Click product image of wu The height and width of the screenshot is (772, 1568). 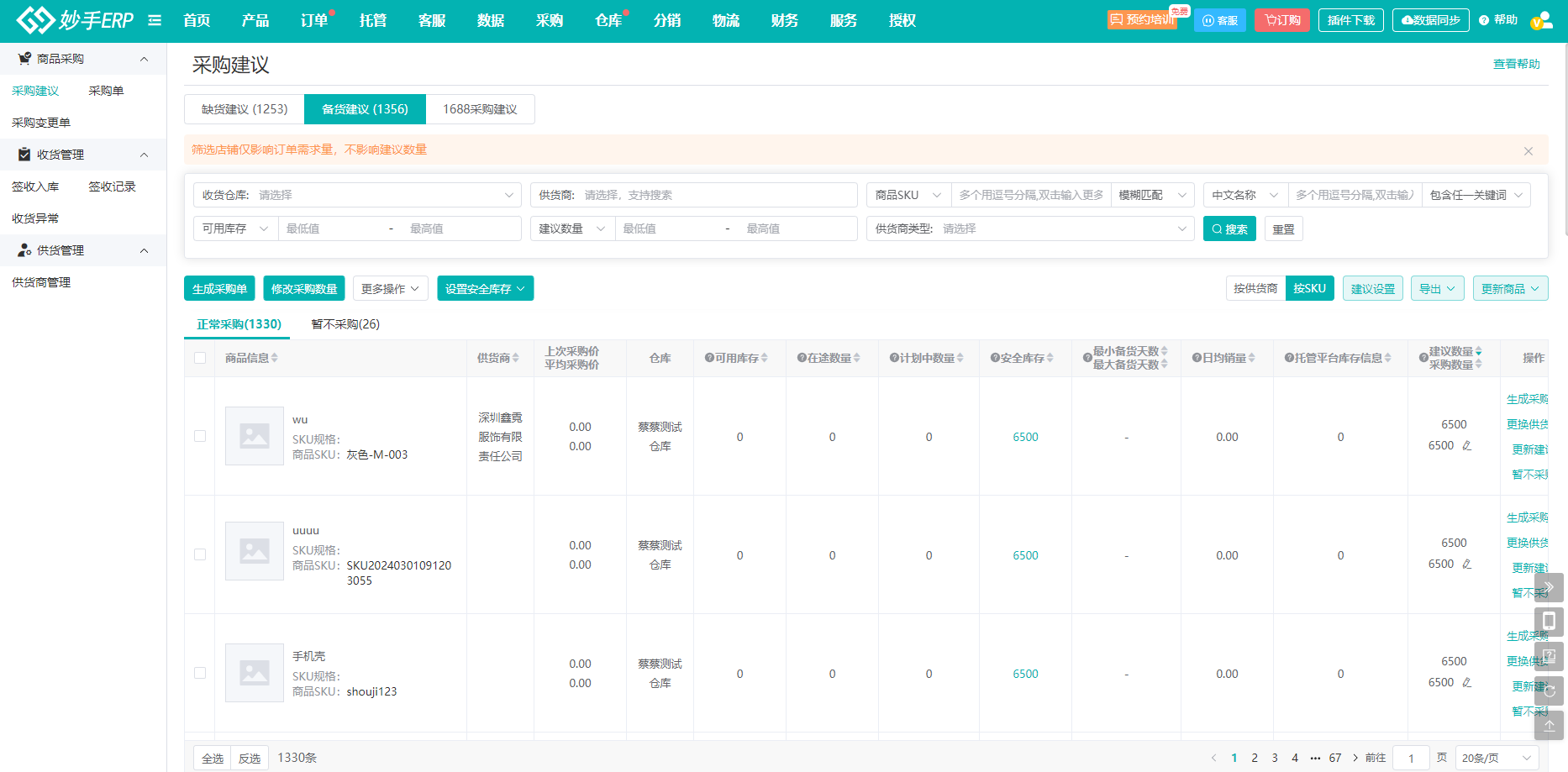pyautogui.click(x=255, y=436)
